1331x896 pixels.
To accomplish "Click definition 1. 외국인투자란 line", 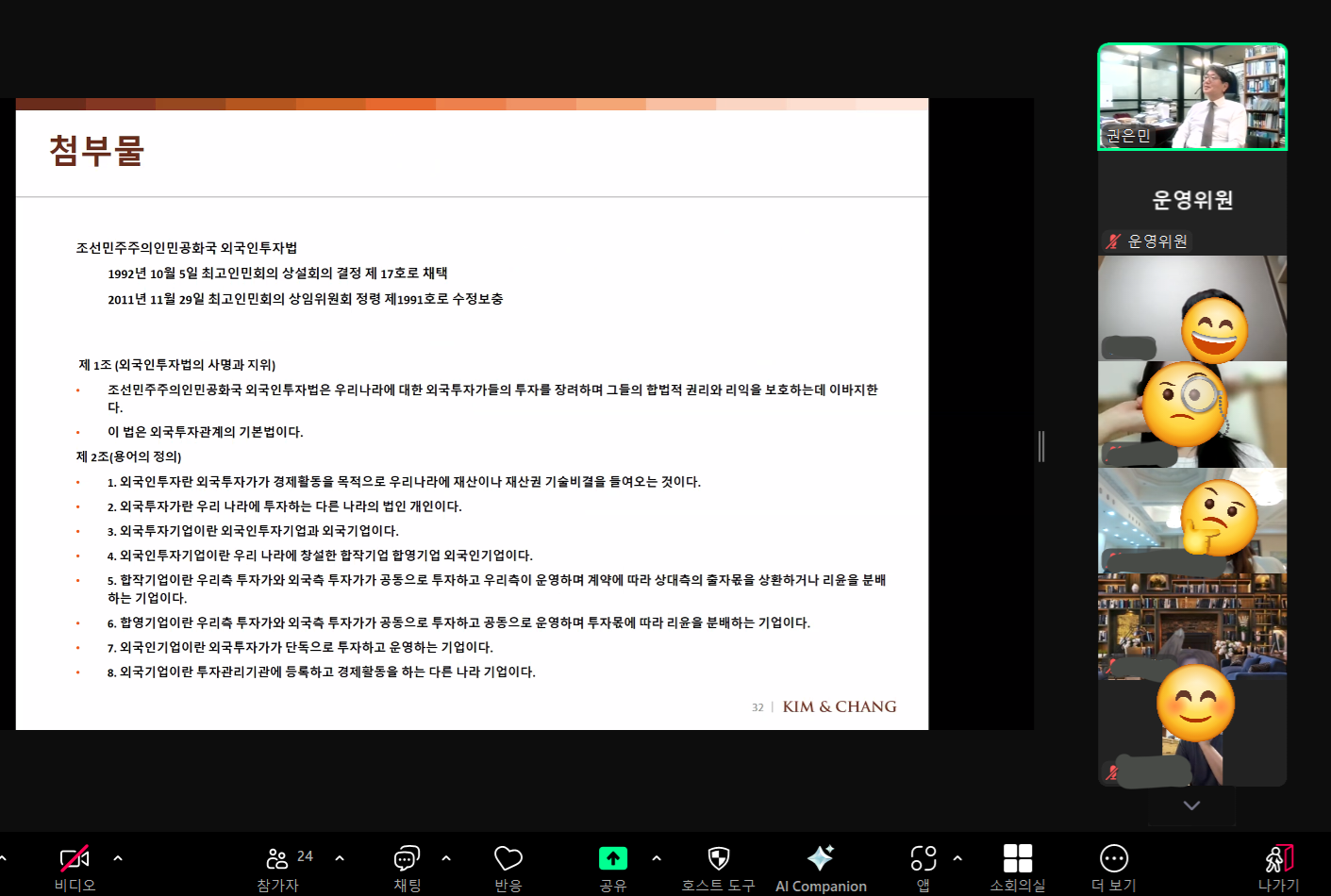I will (x=404, y=482).
